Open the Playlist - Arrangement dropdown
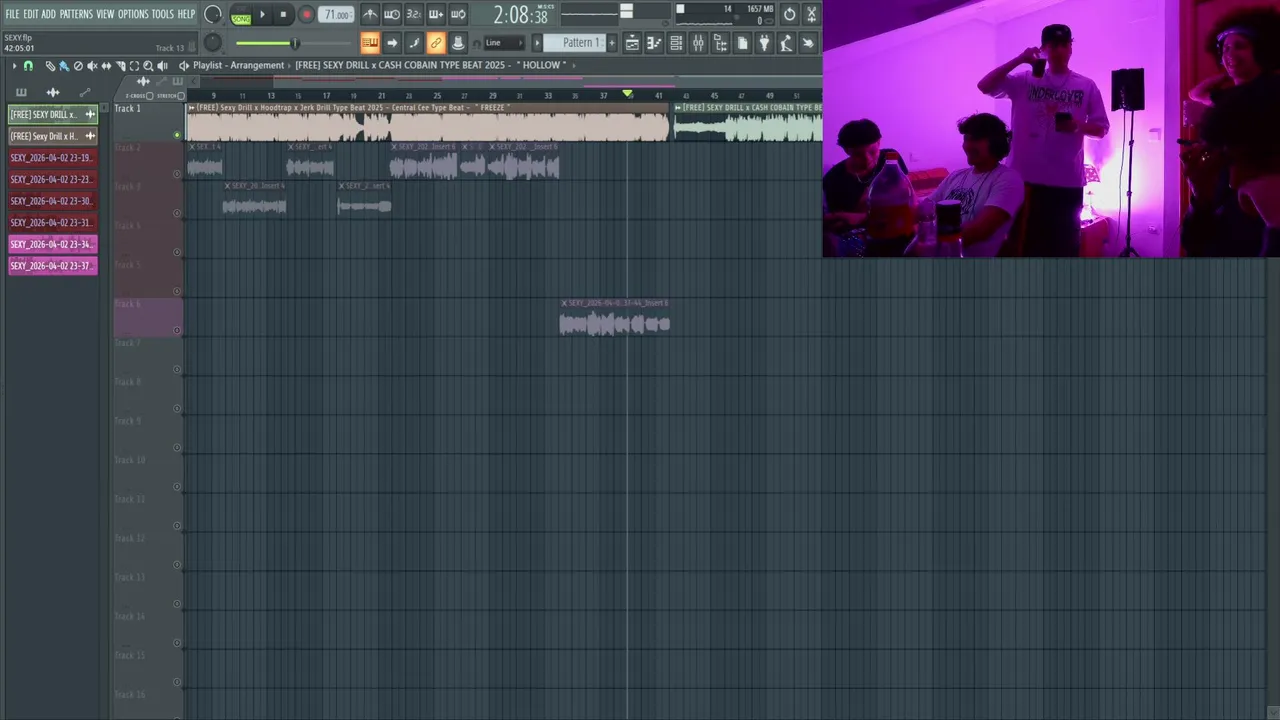 238,65
